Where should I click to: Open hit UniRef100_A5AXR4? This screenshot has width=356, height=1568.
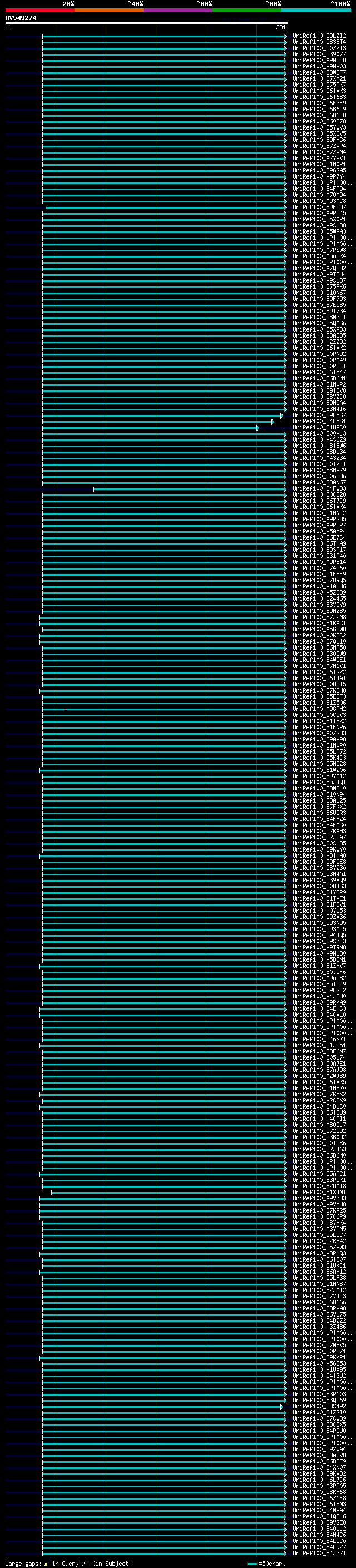coord(319,531)
